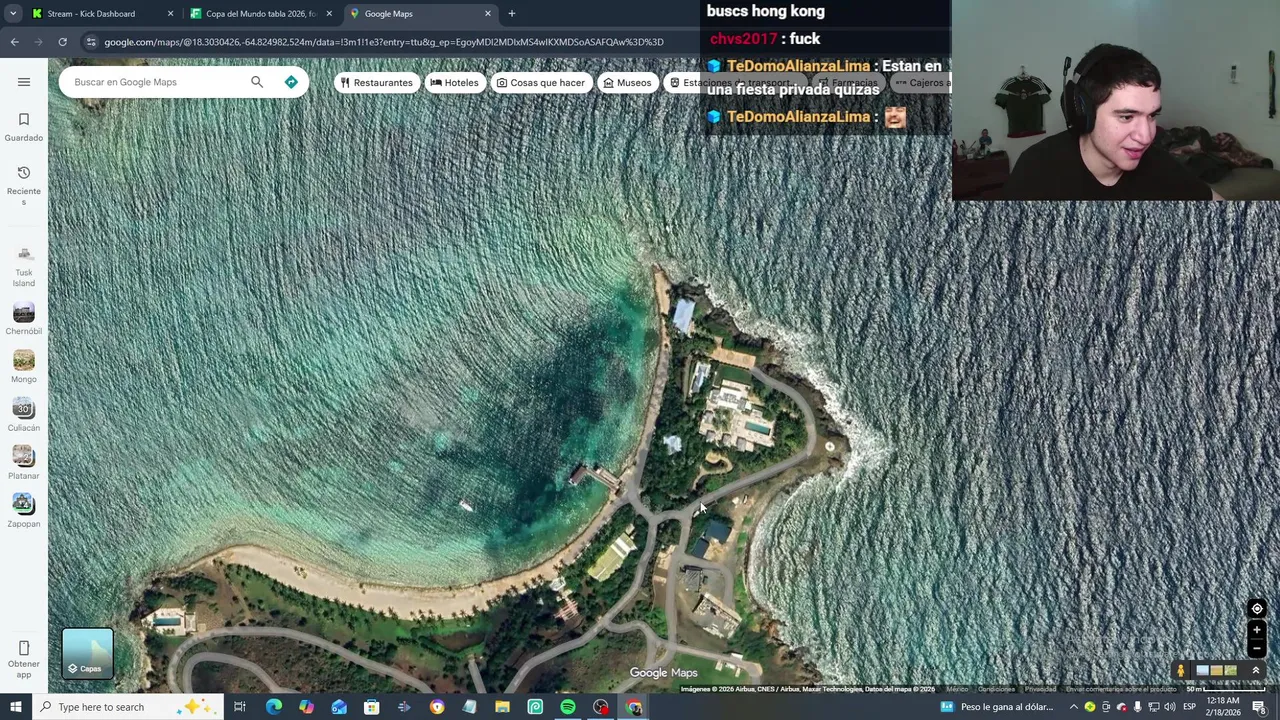
Task: Open the taskbar clock 12:18 AM
Action: [x=1224, y=707]
